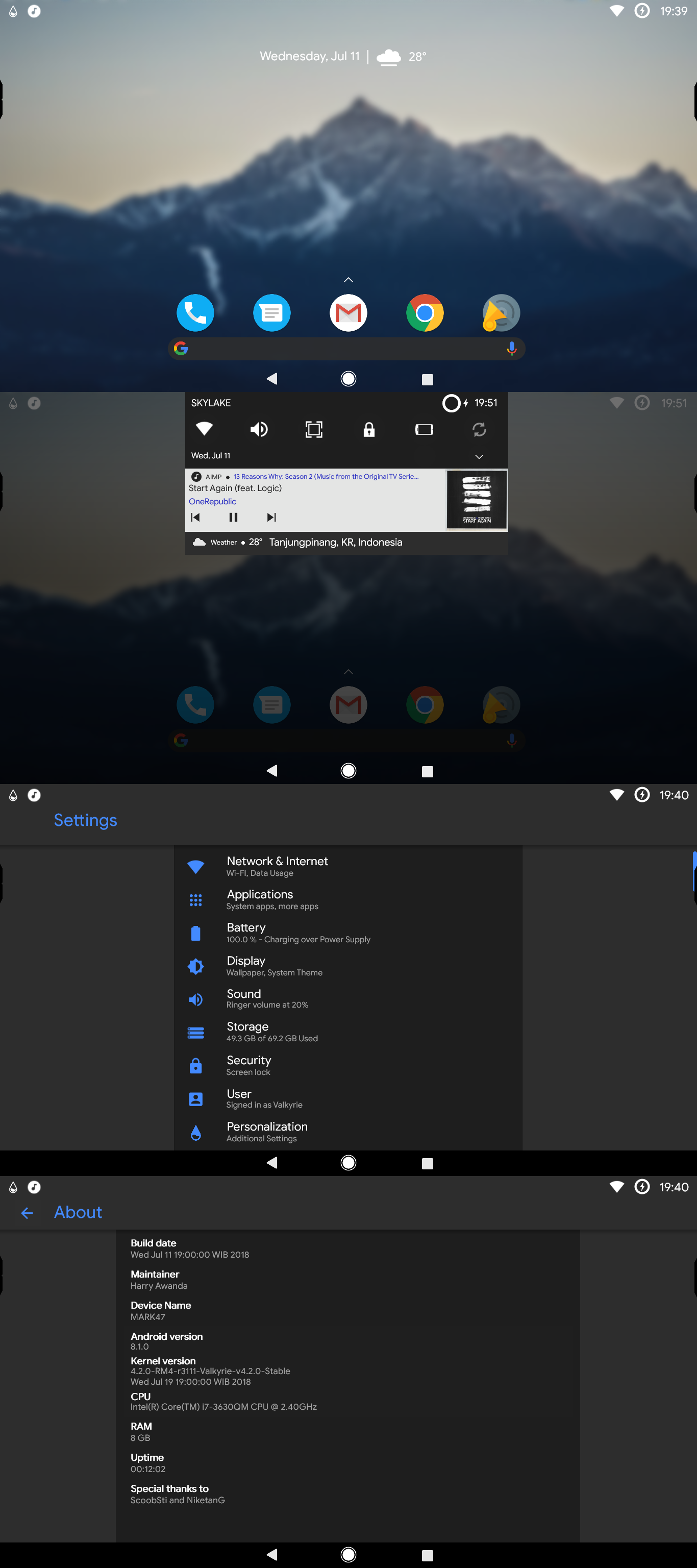
Task: Open the AIMP music app in the top dock
Action: 501,313
